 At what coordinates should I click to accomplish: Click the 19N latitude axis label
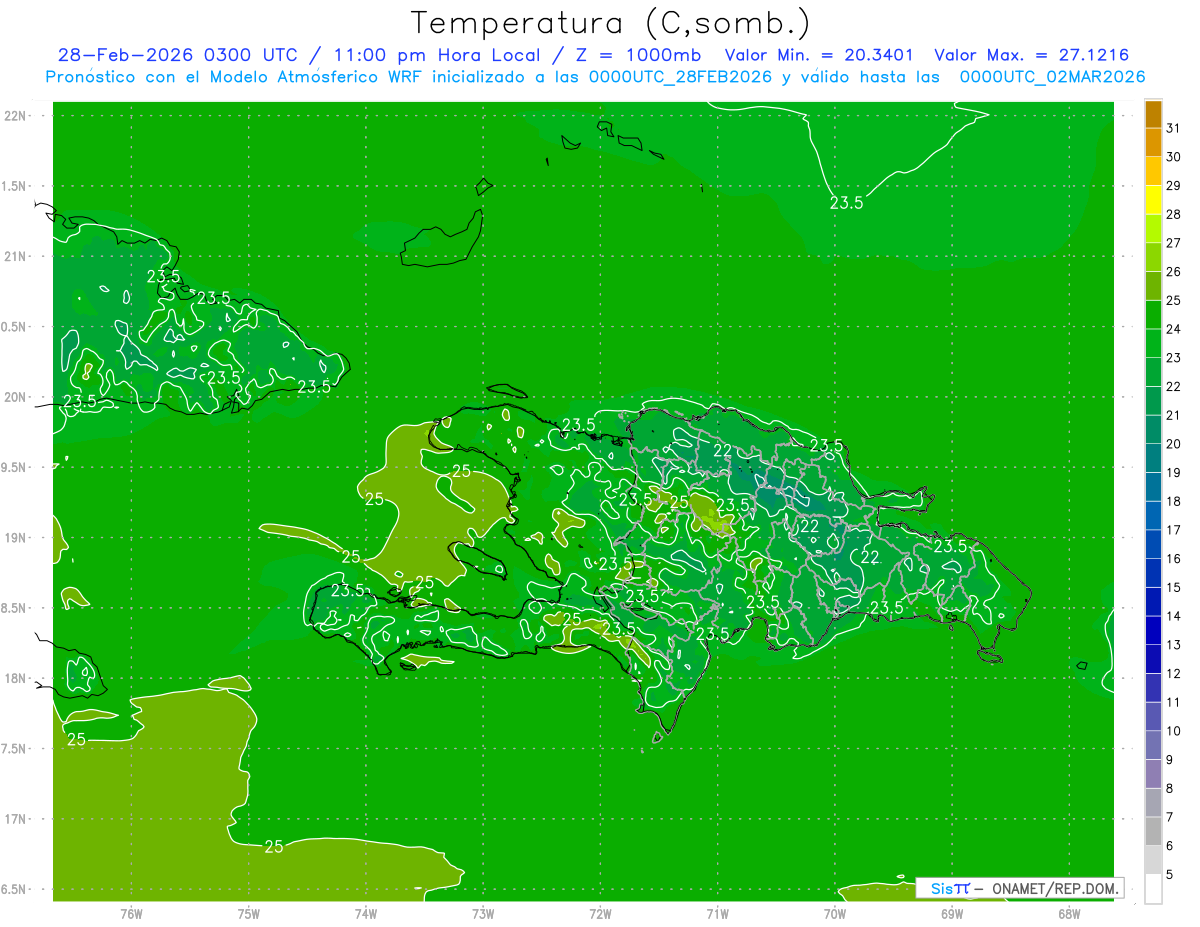coord(17,538)
